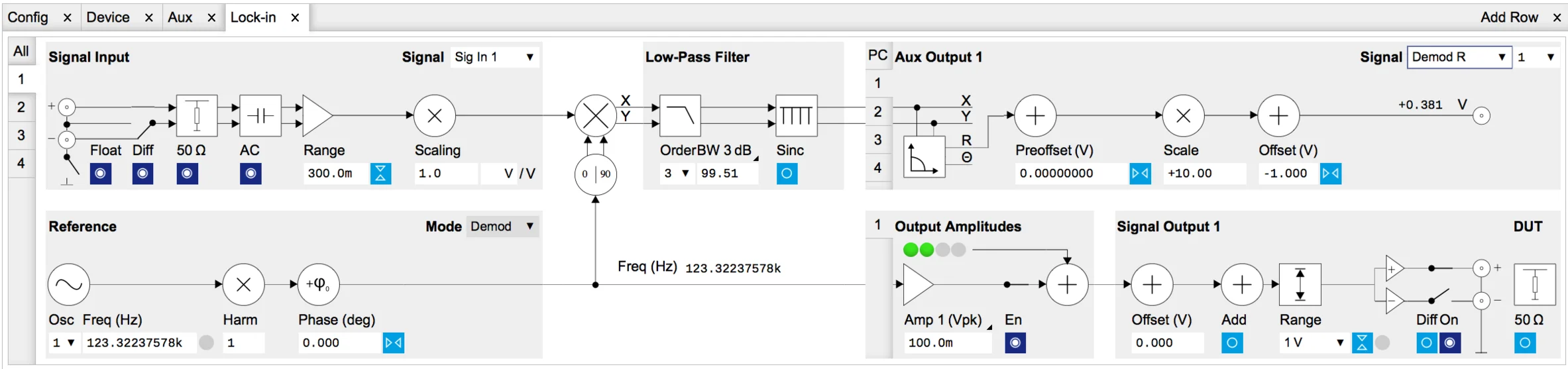The height and width of the screenshot is (369, 1568).
Task: Click auto-adjust icon next to Preoffset
Action: 1141,174
